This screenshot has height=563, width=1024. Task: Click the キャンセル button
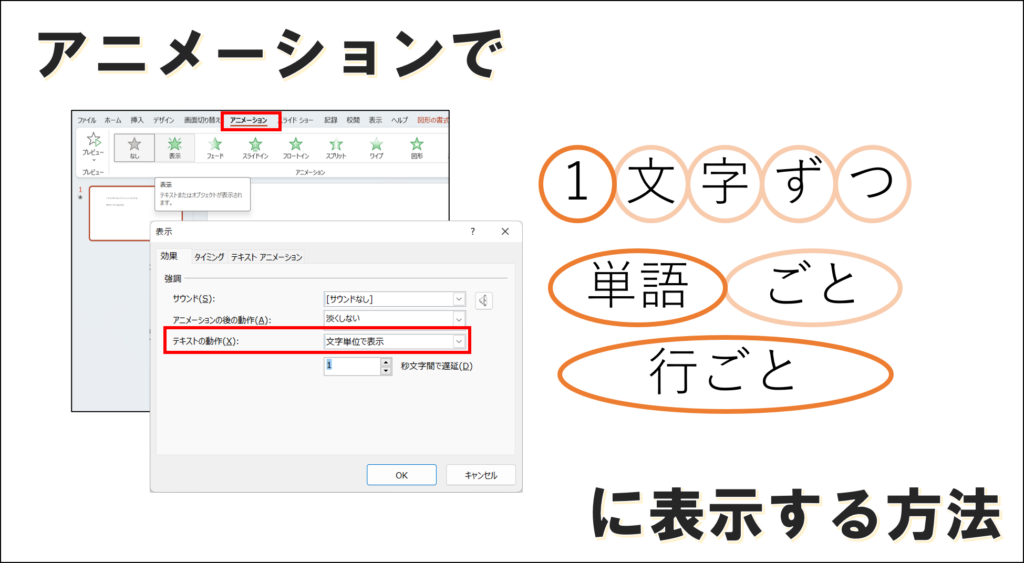[480, 475]
